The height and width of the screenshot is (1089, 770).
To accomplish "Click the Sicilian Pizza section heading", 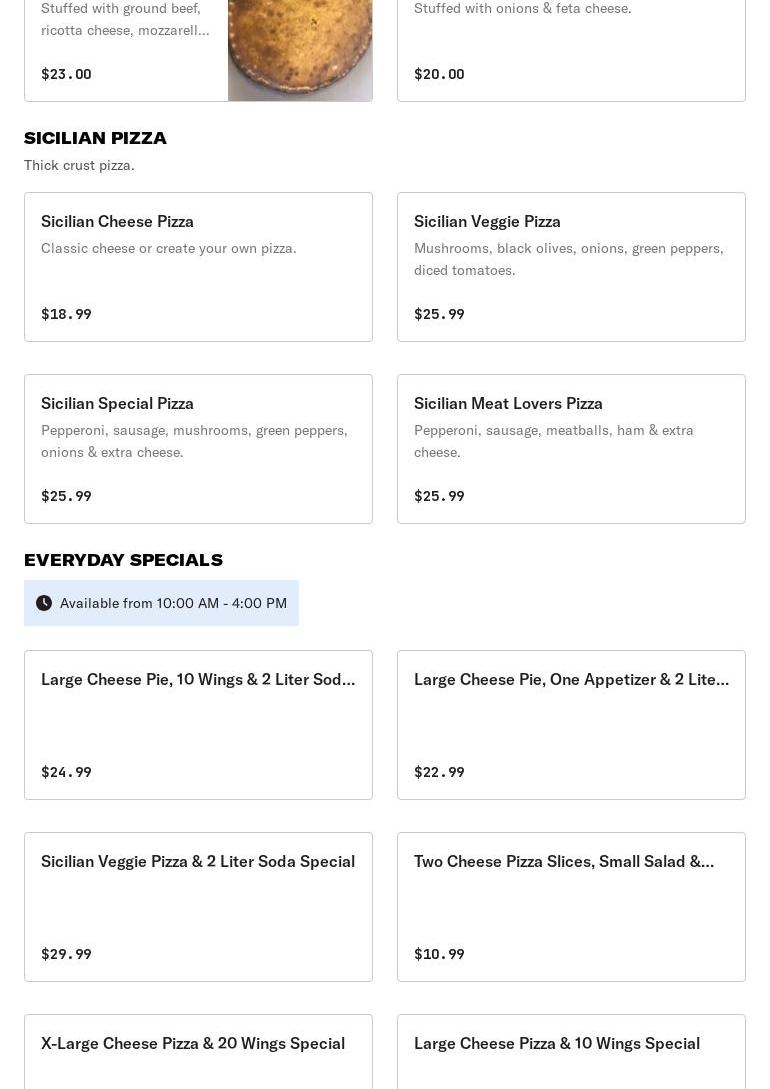I will (x=96, y=138).
